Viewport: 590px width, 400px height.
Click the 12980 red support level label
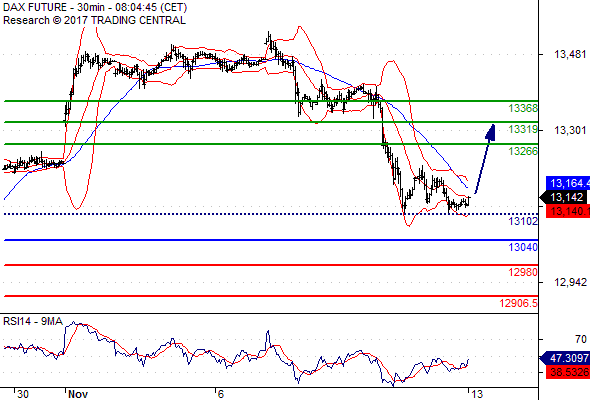523,272
